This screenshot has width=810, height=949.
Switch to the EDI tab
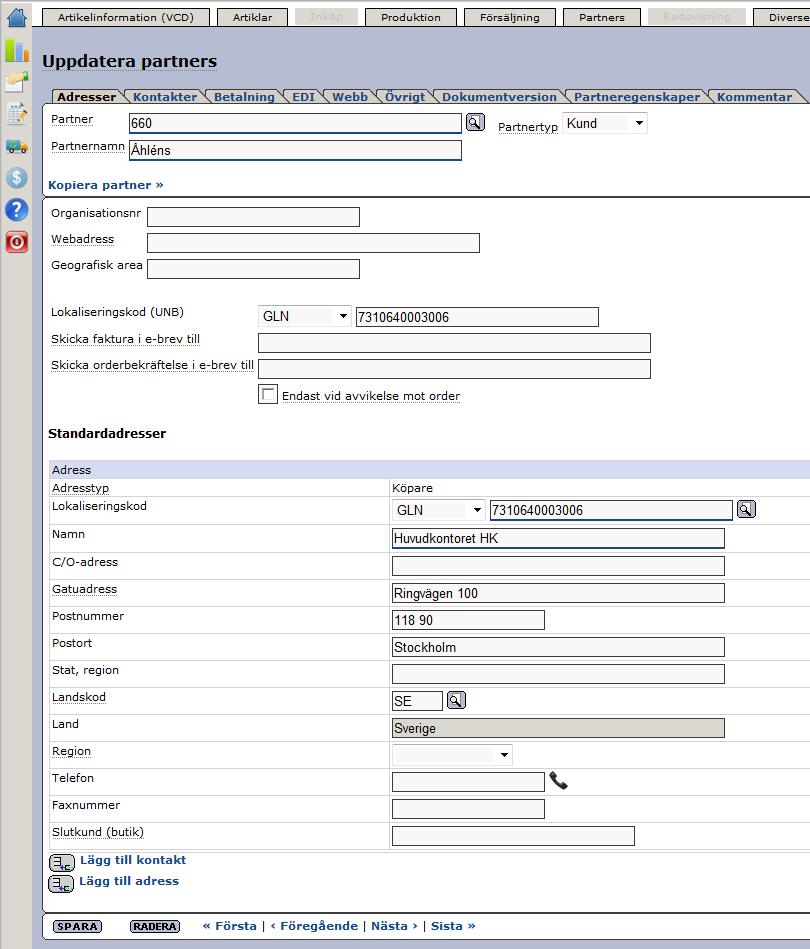pyautogui.click(x=303, y=97)
